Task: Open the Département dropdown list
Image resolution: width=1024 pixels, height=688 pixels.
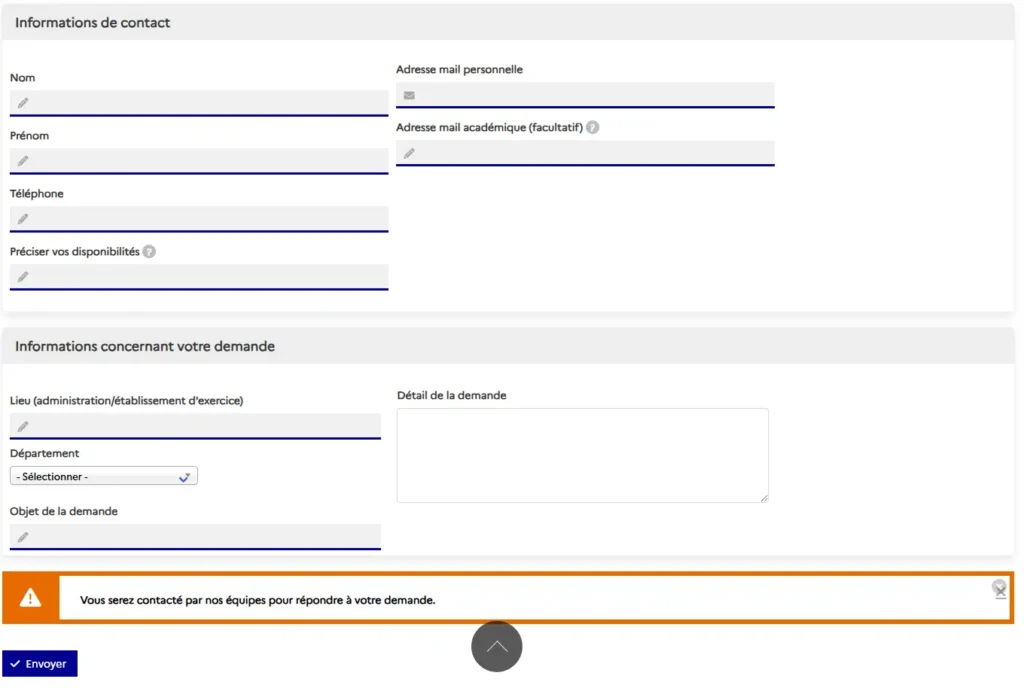Action: (104, 477)
